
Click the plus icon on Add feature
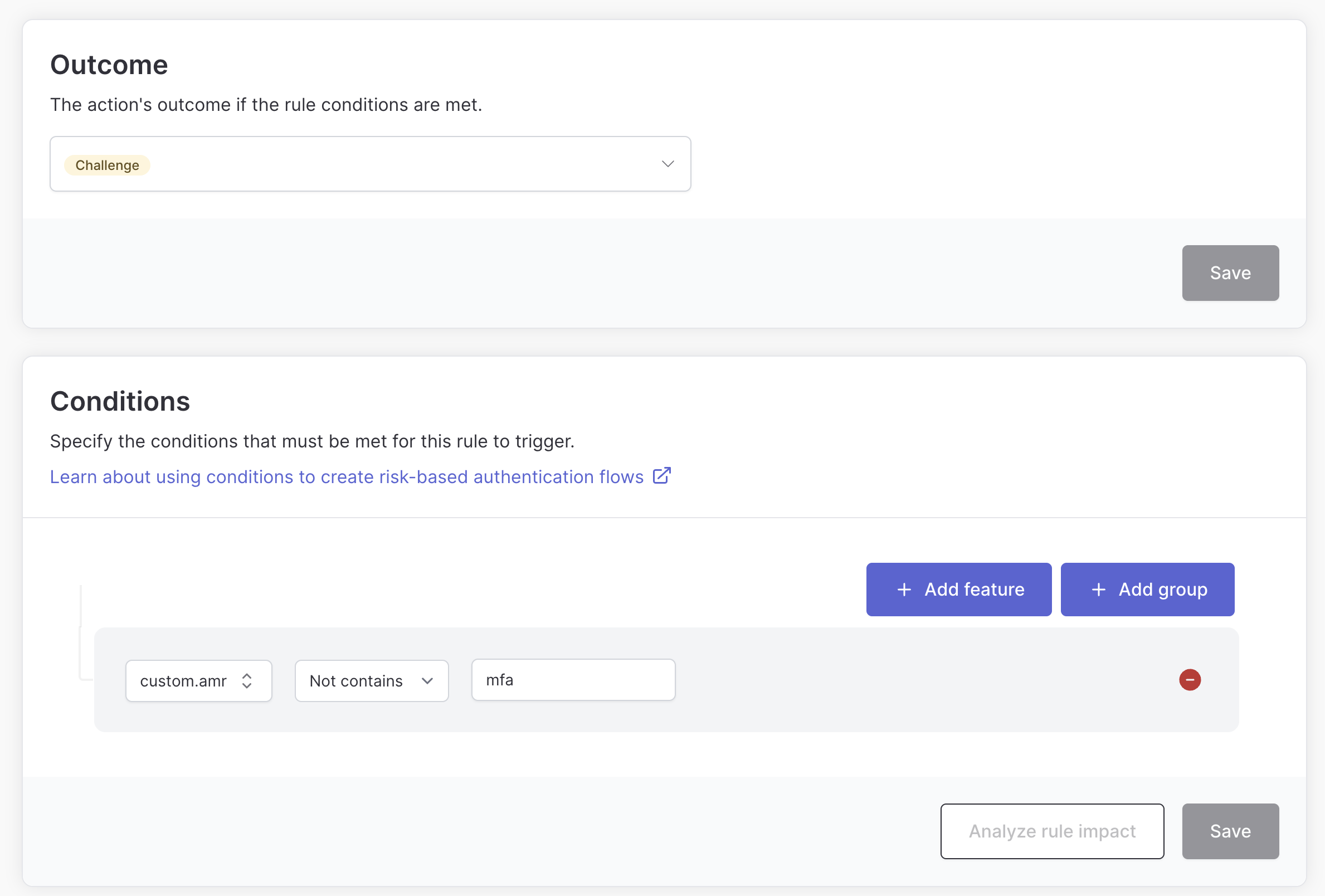coord(904,589)
